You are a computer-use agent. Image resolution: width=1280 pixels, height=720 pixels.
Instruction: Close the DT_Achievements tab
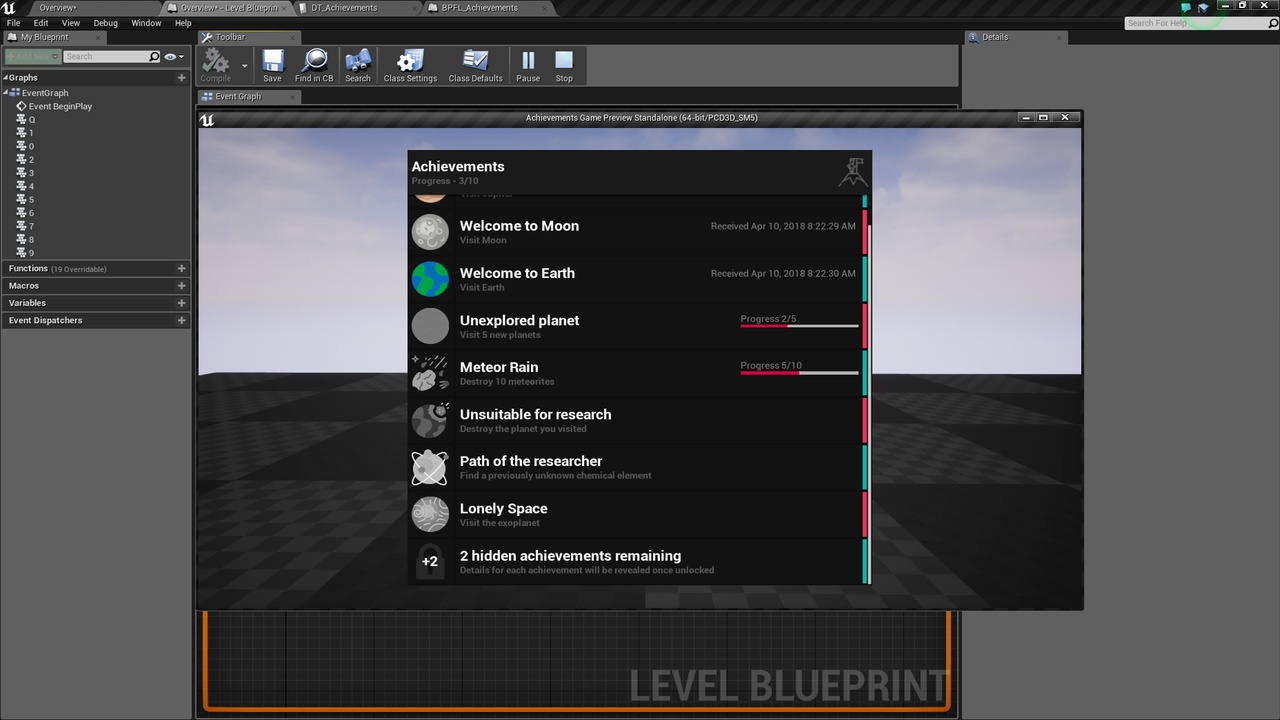point(412,8)
